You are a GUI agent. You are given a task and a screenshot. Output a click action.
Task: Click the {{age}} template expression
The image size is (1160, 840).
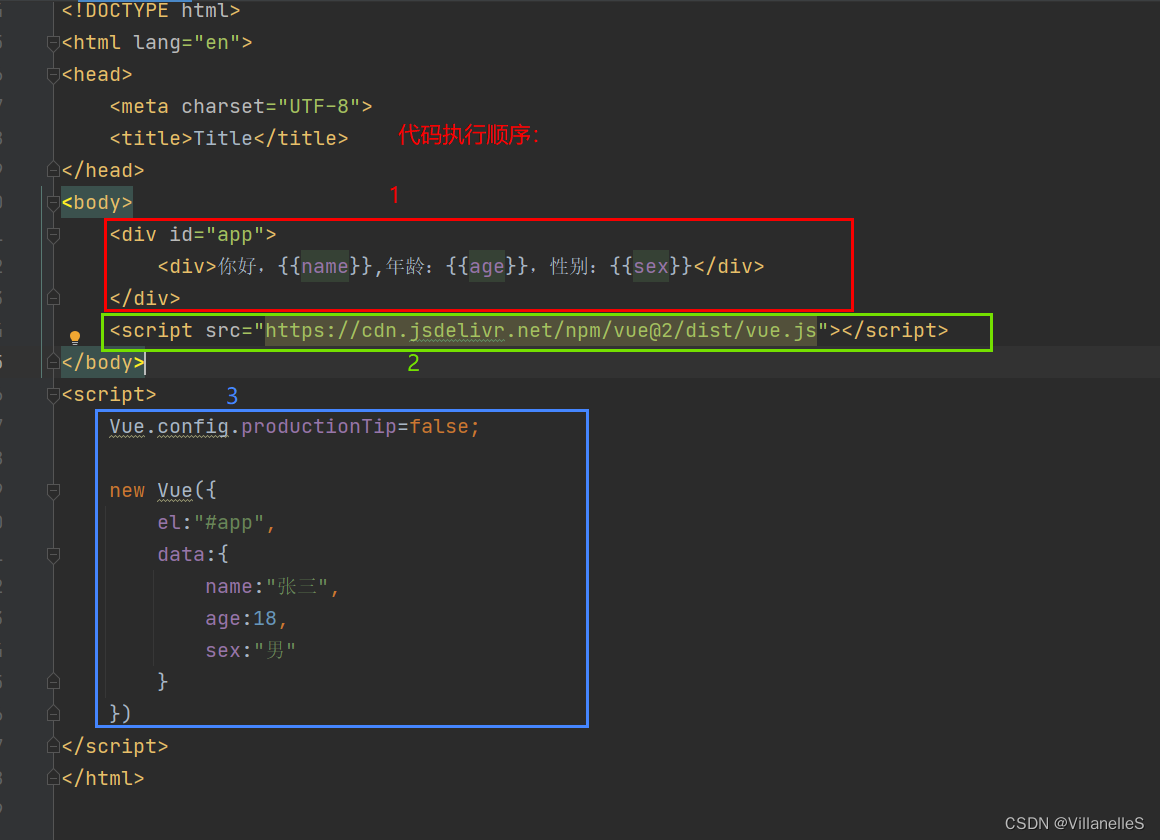click(x=487, y=266)
